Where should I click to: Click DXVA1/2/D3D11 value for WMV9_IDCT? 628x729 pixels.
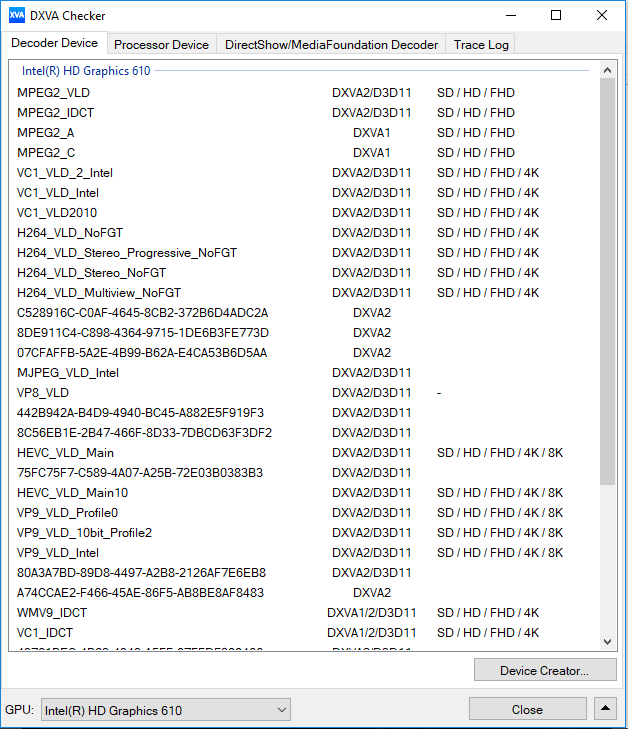point(371,613)
